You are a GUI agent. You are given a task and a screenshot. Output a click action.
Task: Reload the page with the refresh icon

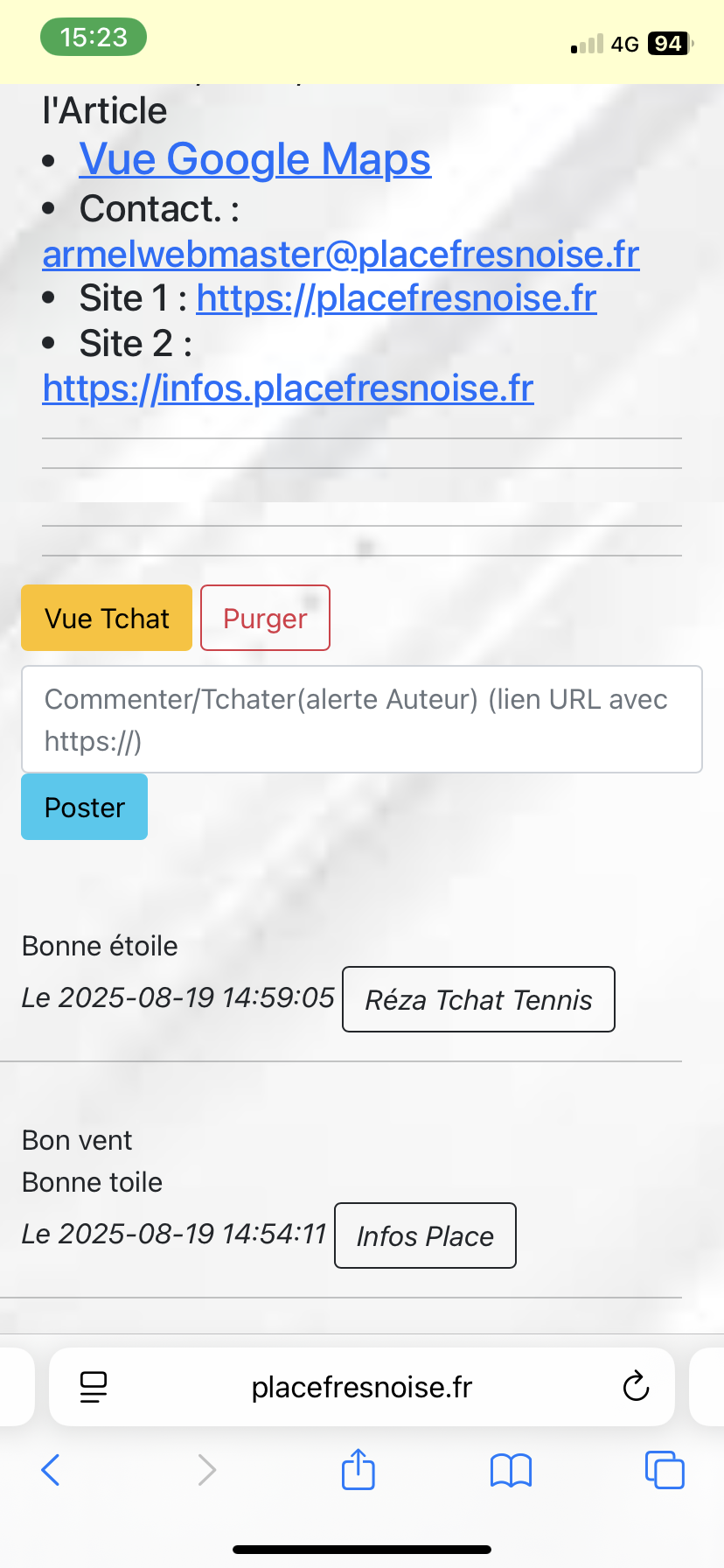pyautogui.click(x=636, y=1387)
